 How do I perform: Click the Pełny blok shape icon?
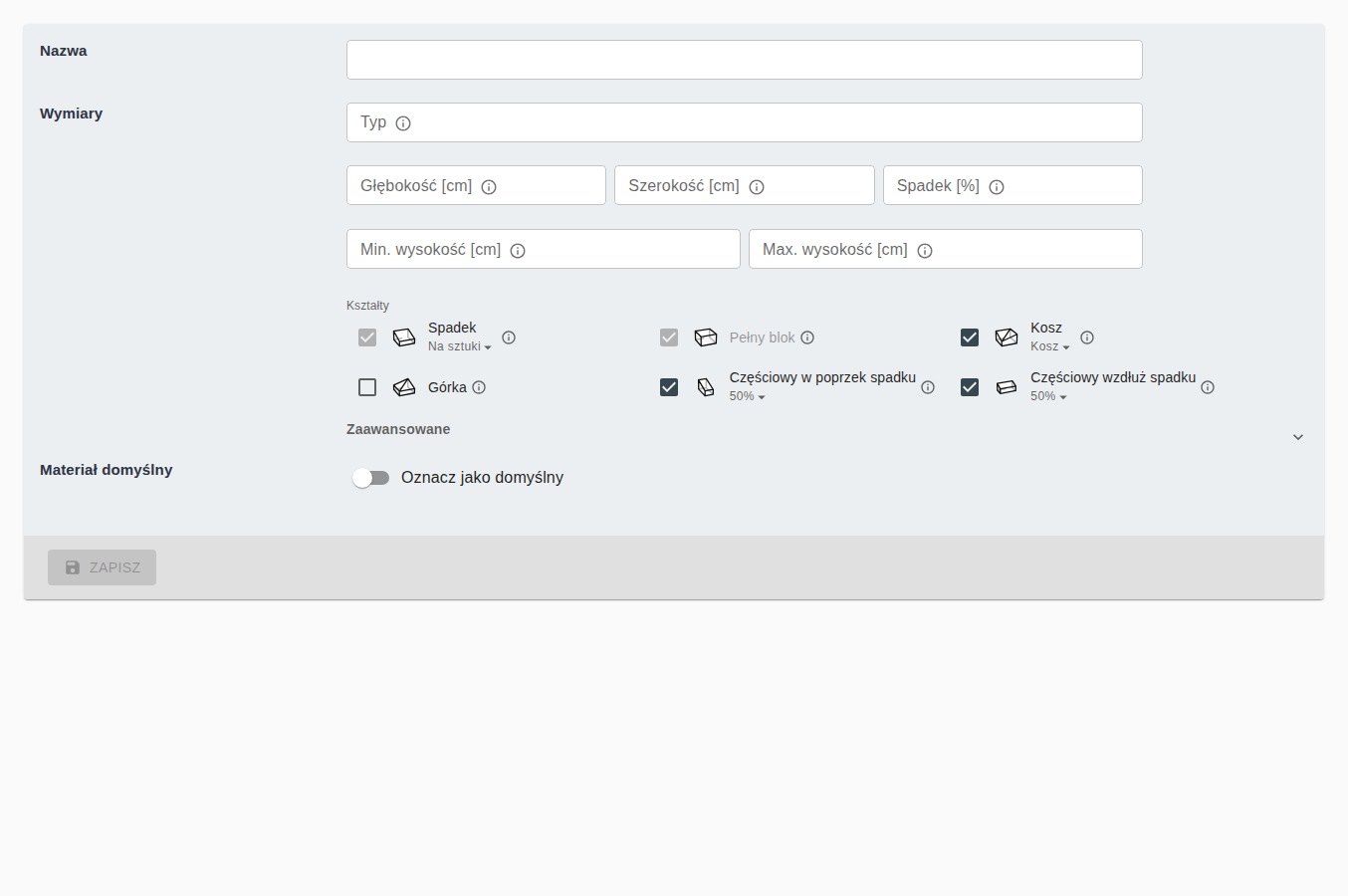(706, 337)
